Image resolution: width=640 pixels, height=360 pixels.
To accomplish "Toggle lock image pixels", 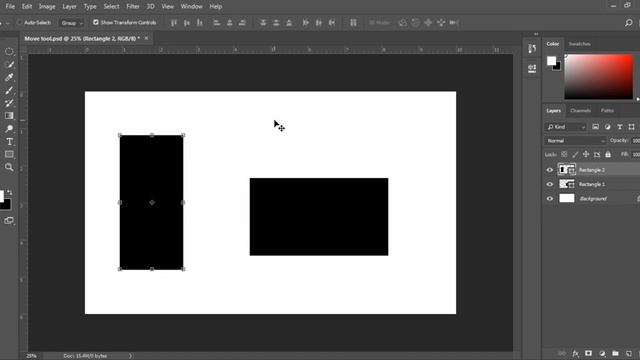I will (575, 154).
